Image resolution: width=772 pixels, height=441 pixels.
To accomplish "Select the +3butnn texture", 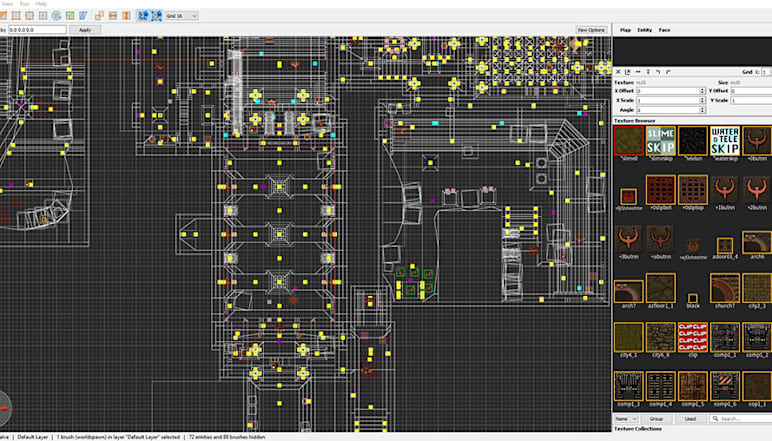I will click(628, 239).
